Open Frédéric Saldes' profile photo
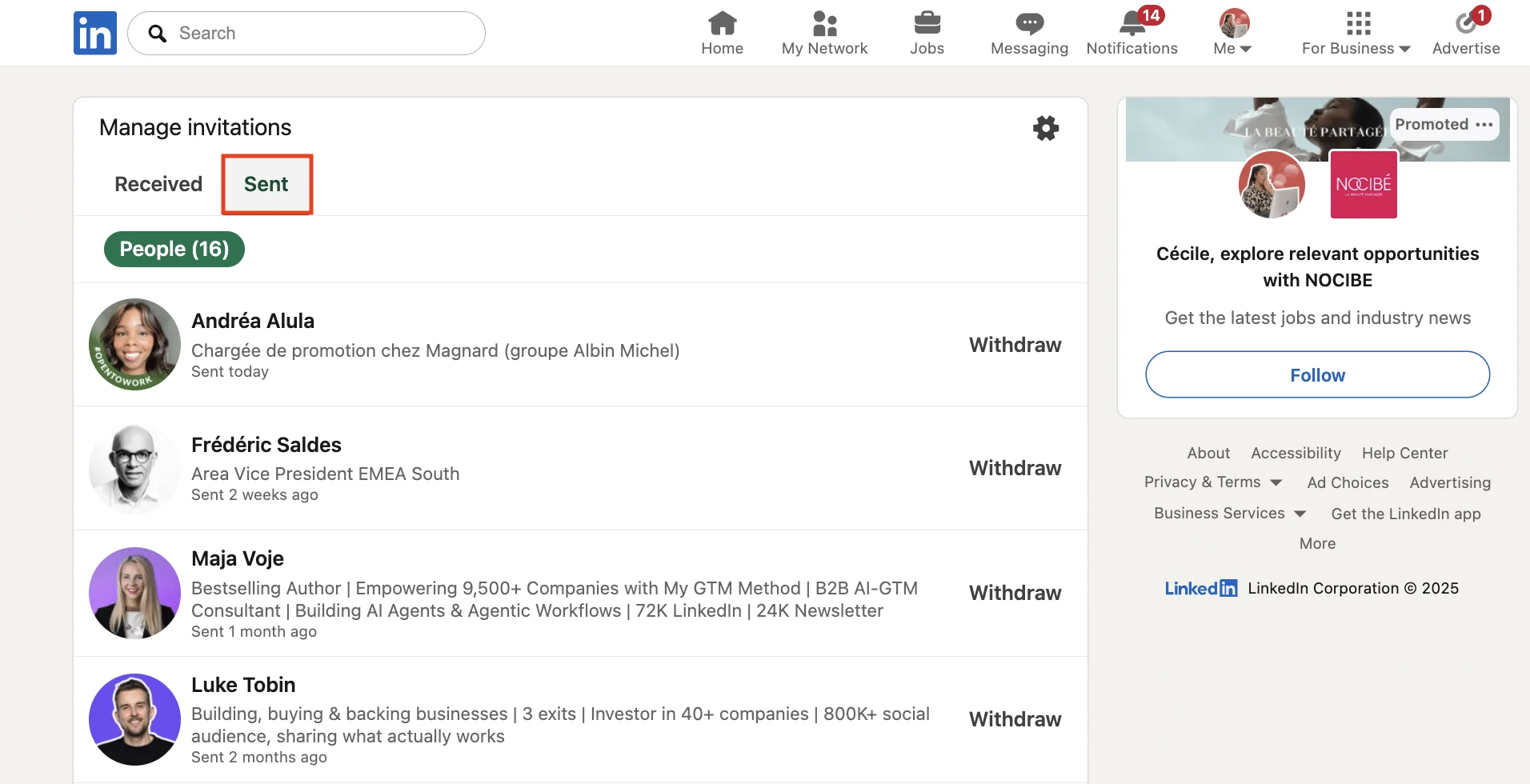Viewport: 1530px width, 784px height. click(134, 468)
